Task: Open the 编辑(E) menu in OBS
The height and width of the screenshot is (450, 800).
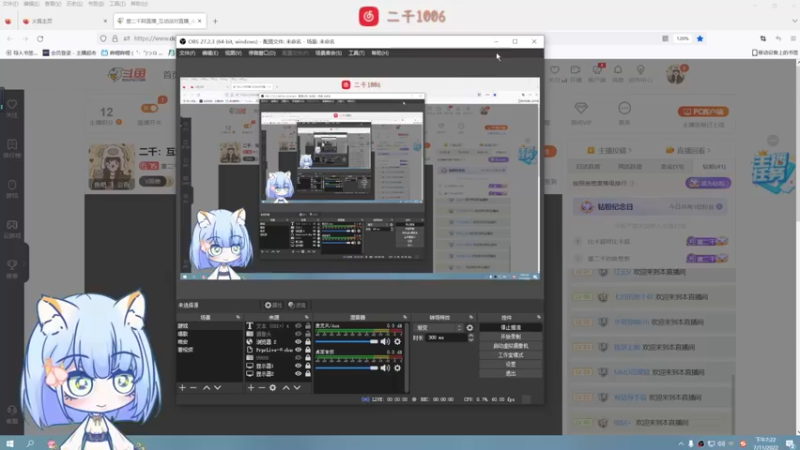Action: tap(210, 53)
